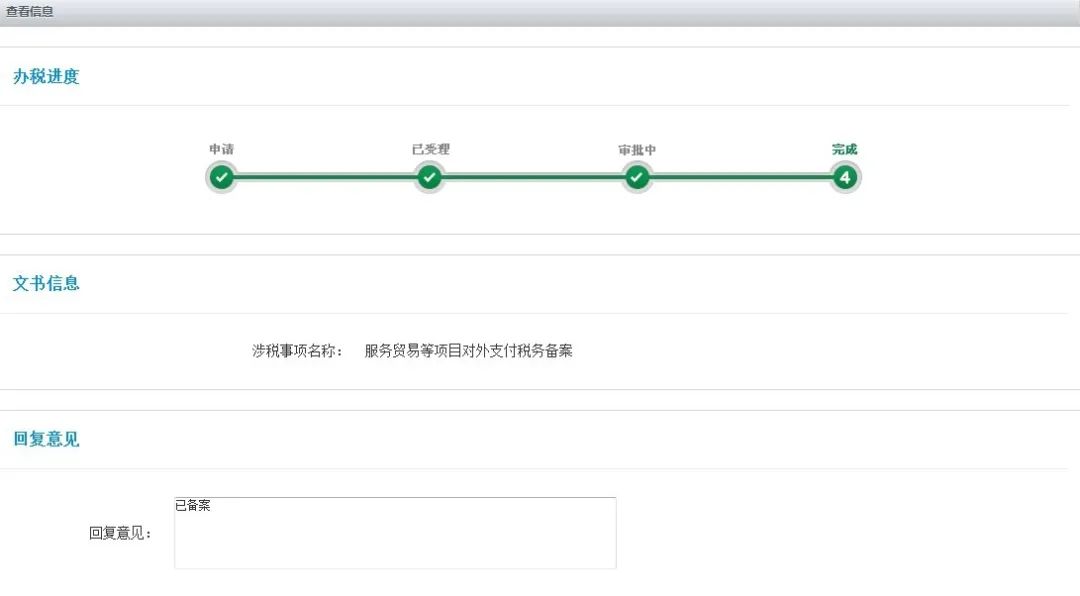This screenshot has height=596, width=1080.
Task: Click the 申请 step checkmark icon
Action: pyautogui.click(x=221, y=178)
